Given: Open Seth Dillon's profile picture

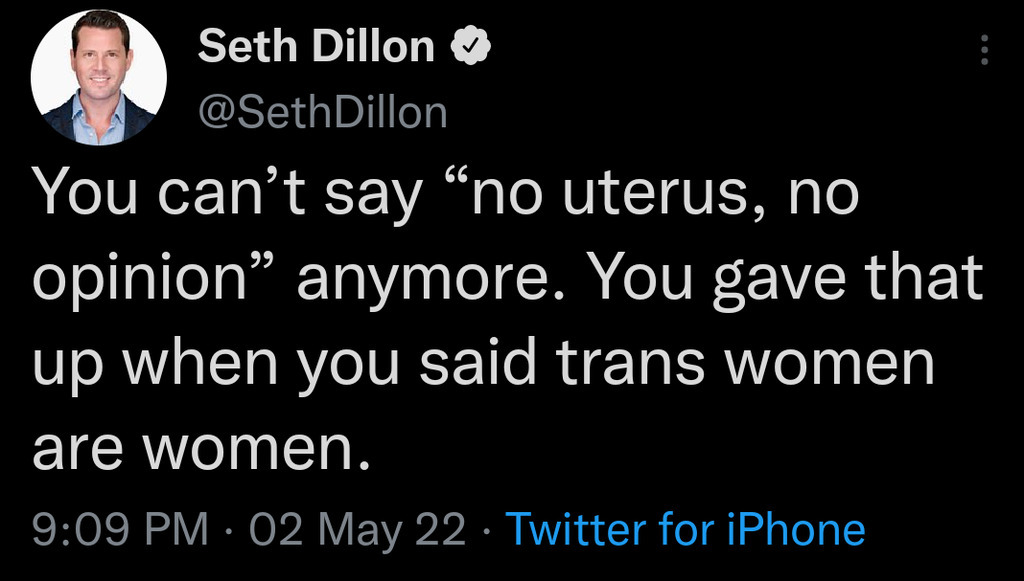Looking at the screenshot, I should click(x=98, y=78).
